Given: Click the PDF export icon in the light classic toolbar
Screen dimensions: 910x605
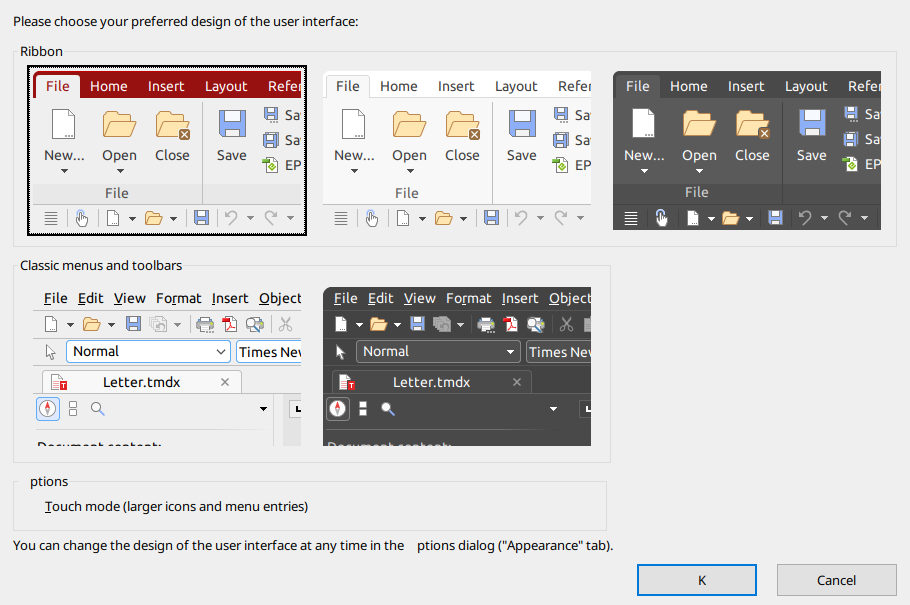Looking at the screenshot, I should point(230,324).
